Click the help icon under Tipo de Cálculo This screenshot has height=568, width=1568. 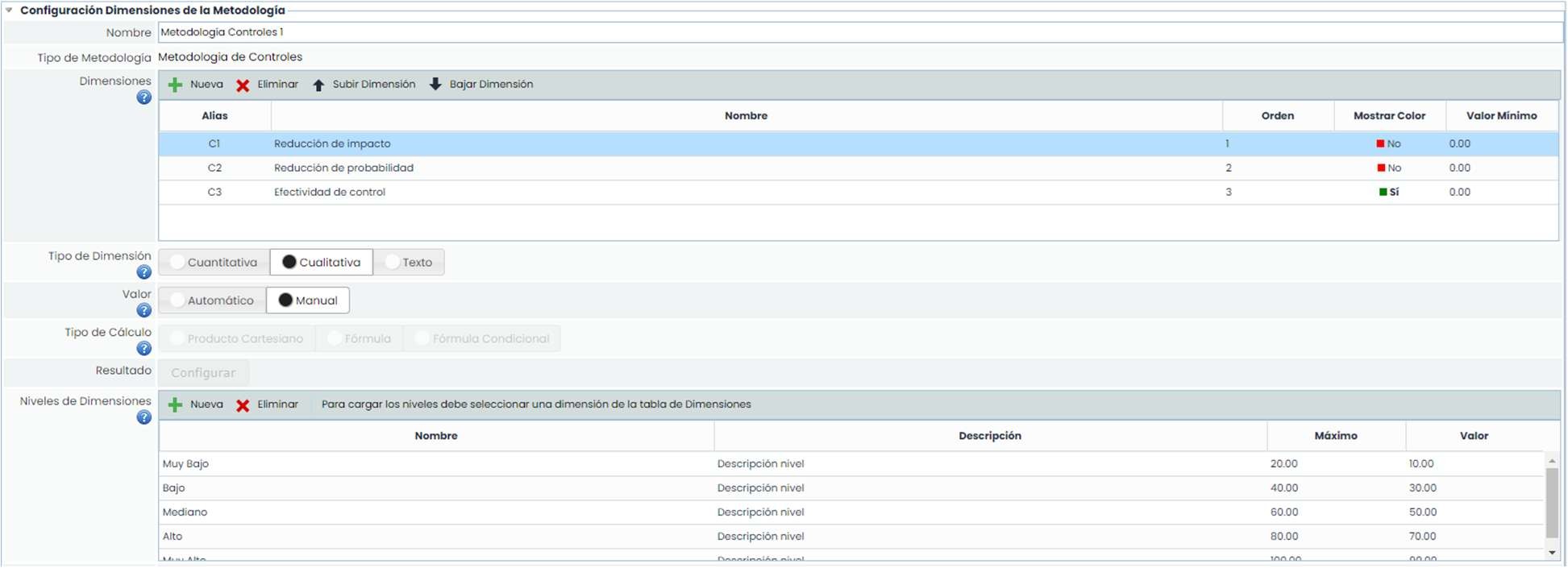point(143,349)
